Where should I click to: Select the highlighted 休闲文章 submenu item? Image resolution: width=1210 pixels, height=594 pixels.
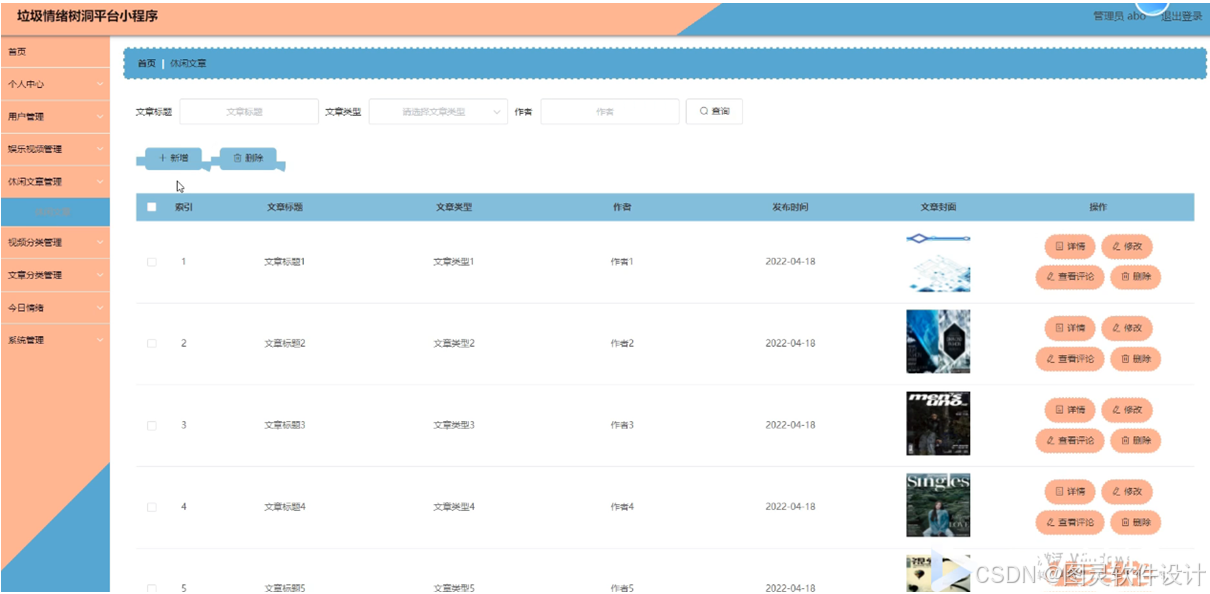[x=55, y=212]
